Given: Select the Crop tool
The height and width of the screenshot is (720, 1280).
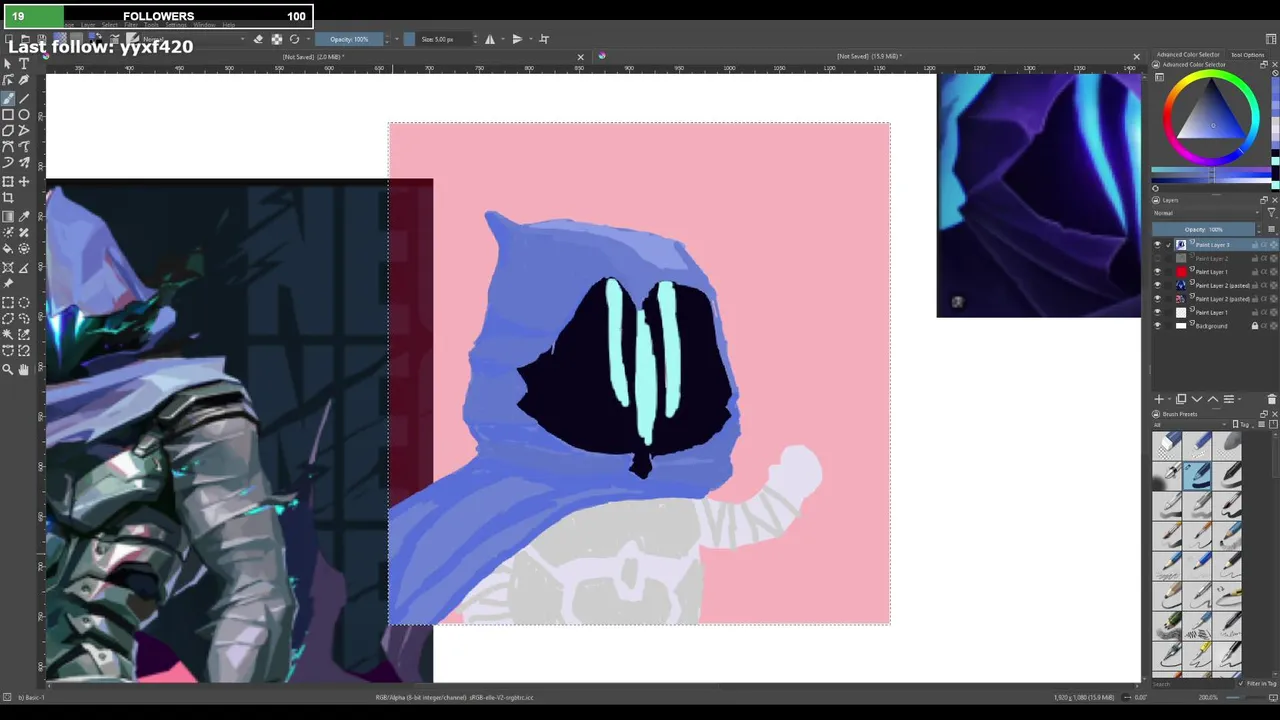Looking at the screenshot, I should point(8,198).
